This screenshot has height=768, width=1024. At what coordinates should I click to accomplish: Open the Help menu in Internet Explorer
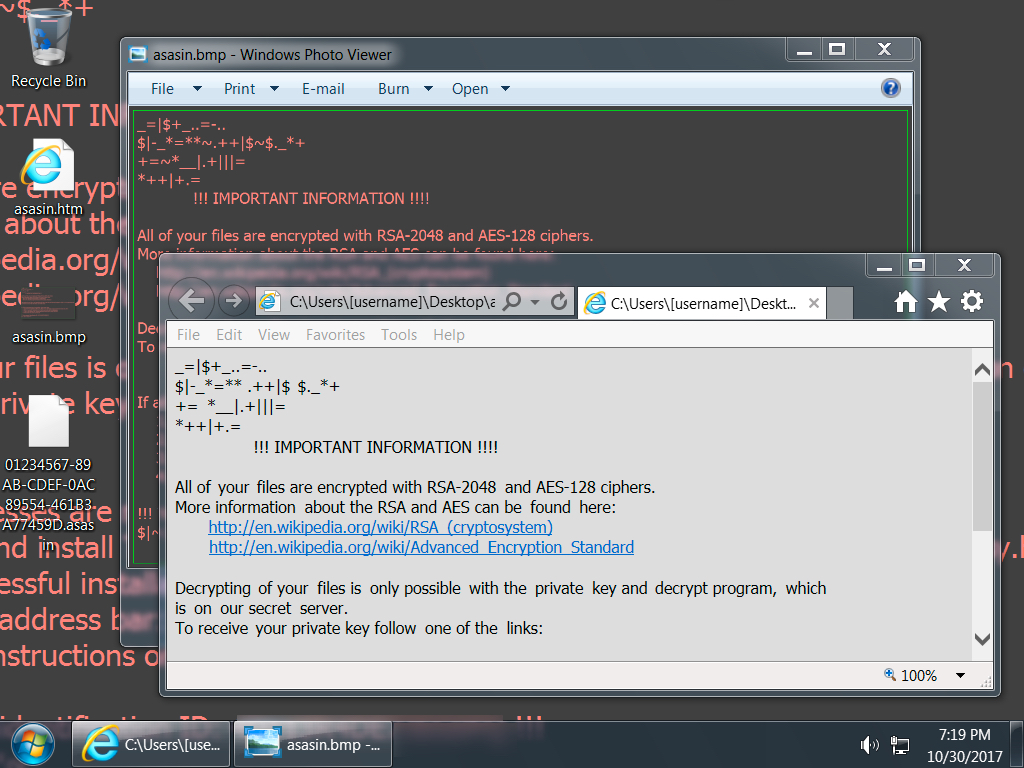[449, 335]
